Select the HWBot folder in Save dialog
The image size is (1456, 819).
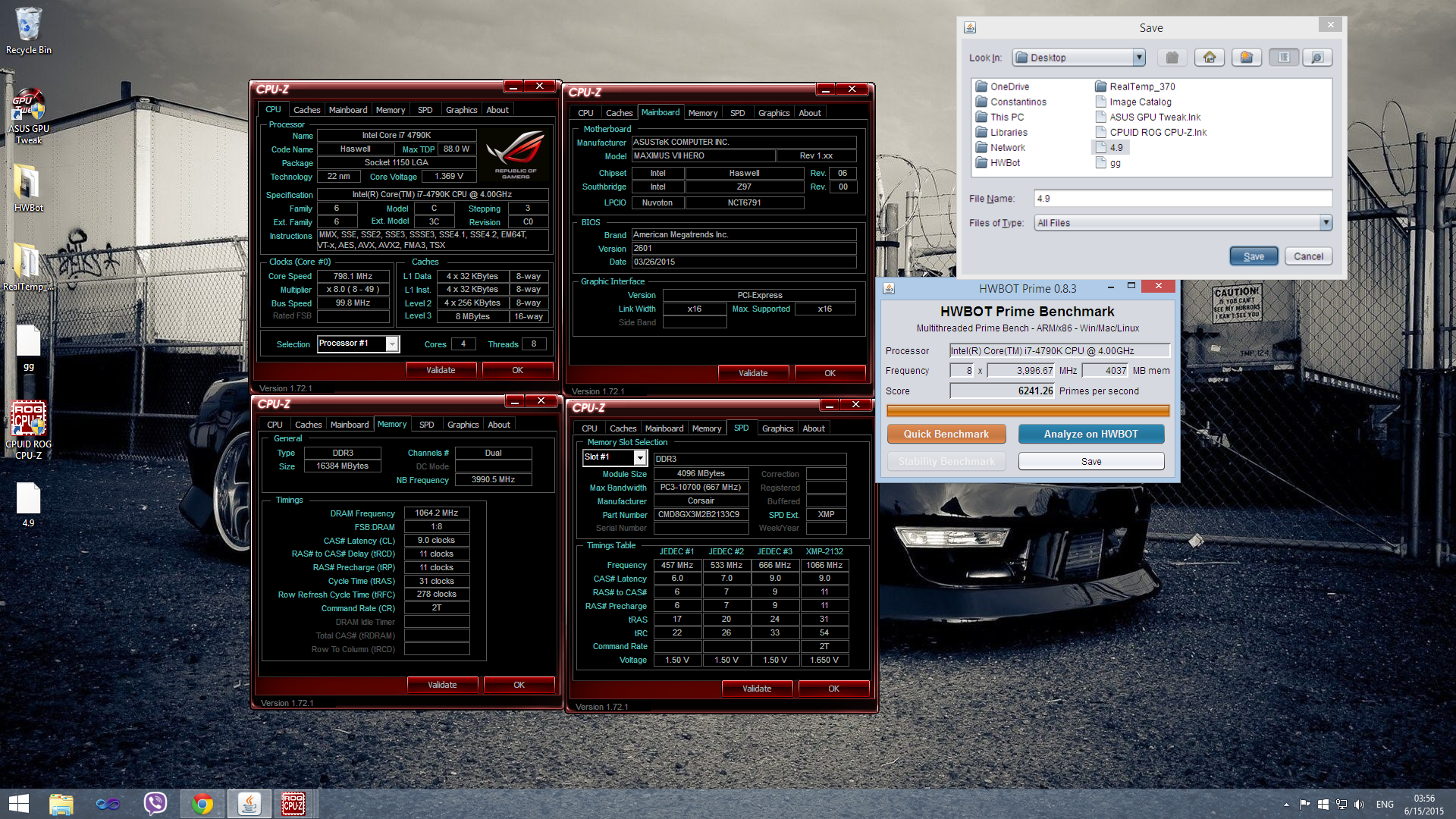point(997,162)
